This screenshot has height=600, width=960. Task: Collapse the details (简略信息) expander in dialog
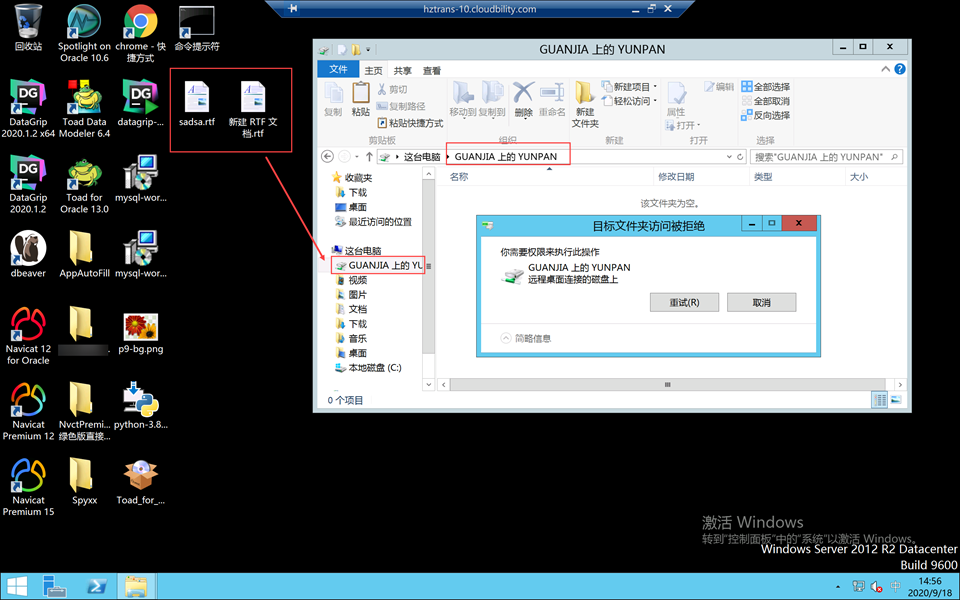click(507, 338)
